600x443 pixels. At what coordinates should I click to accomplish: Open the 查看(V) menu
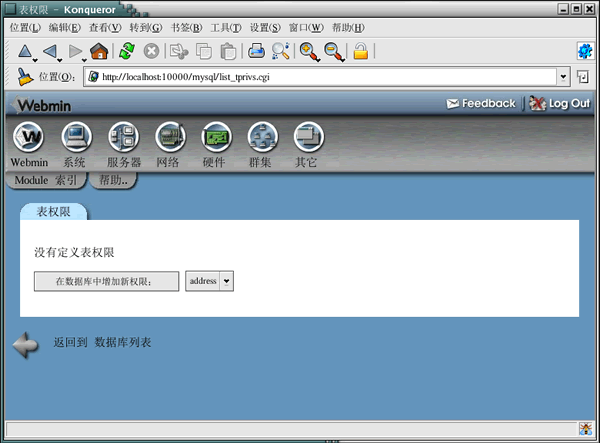(105, 28)
